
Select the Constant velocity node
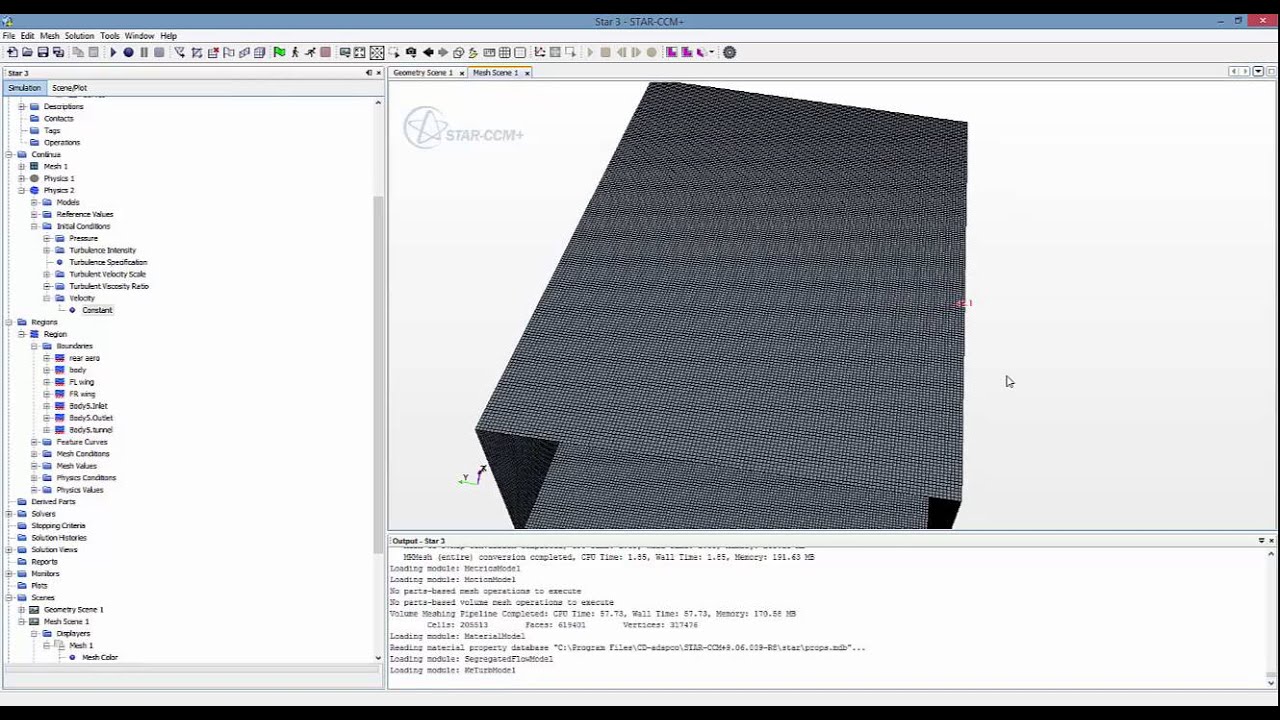pyautogui.click(x=97, y=310)
